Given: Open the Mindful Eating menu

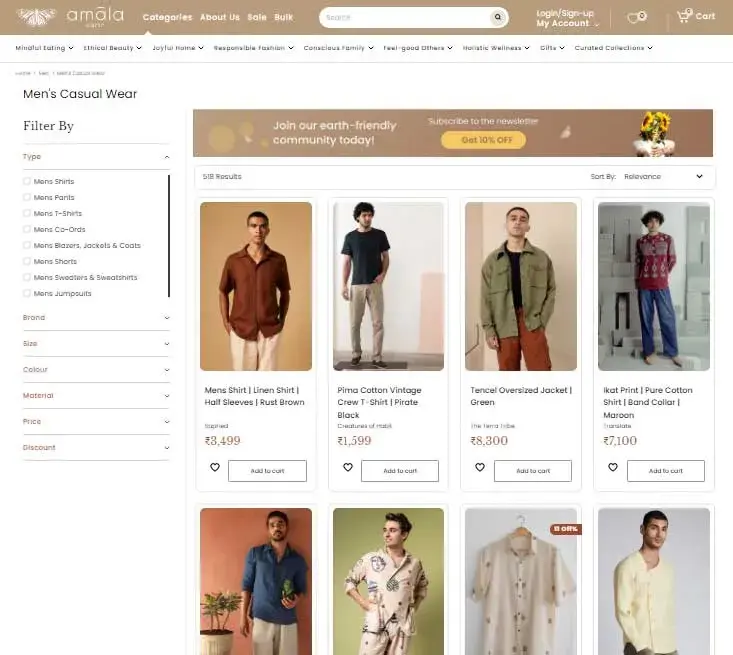Looking at the screenshot, I should click(44, 48).
